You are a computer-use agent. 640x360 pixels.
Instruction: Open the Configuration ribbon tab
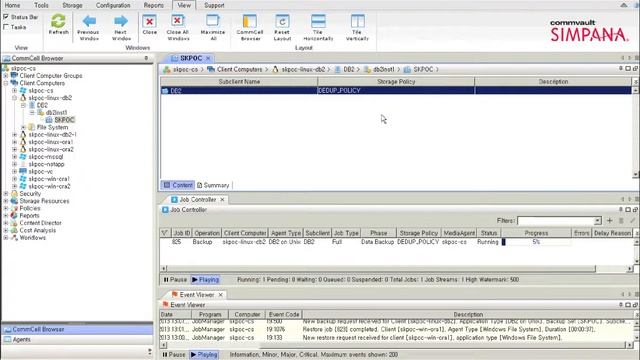pos(113,5)
